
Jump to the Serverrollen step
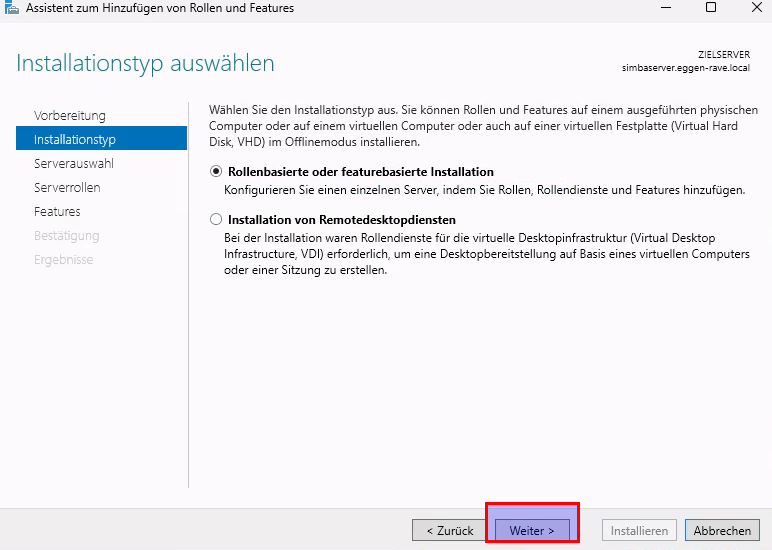coord(67,187)
